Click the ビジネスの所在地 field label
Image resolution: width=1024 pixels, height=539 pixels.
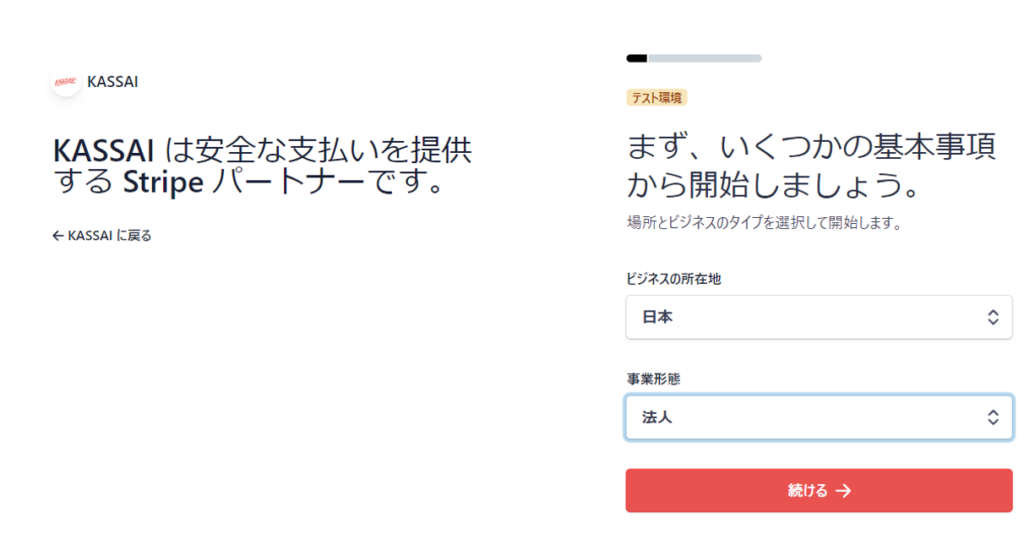point(673,279)
